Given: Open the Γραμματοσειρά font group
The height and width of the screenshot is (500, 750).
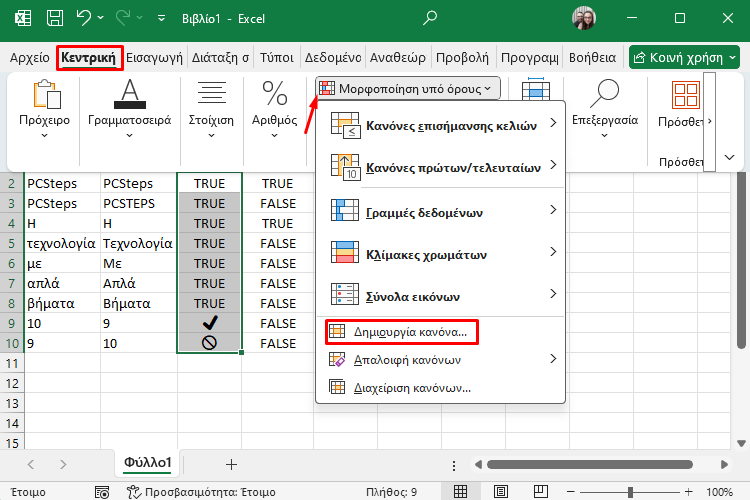Looking at the screenshot, I should pyautogui.click(x=129, y=110).
